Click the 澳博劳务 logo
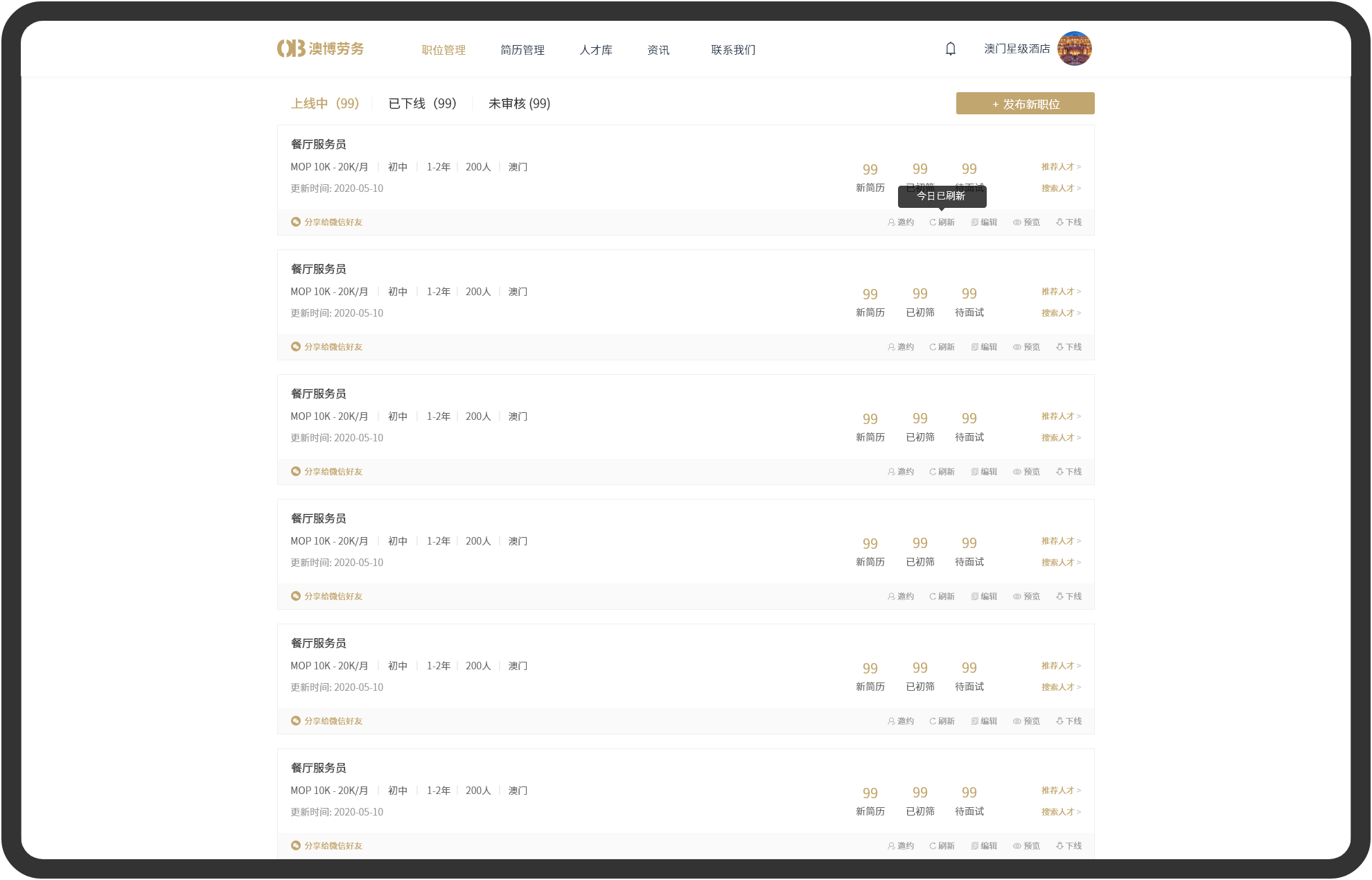The height and width of the screenshot is (880, 1372). tap(321, 49)
